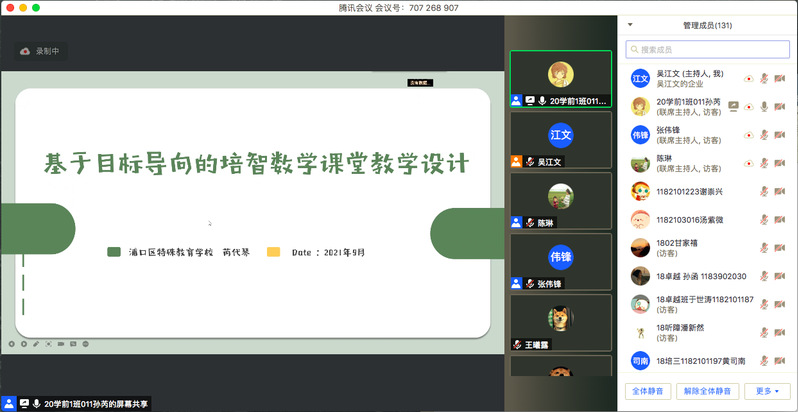Collapse the 管理成员 panel arrow

[630, 25]
